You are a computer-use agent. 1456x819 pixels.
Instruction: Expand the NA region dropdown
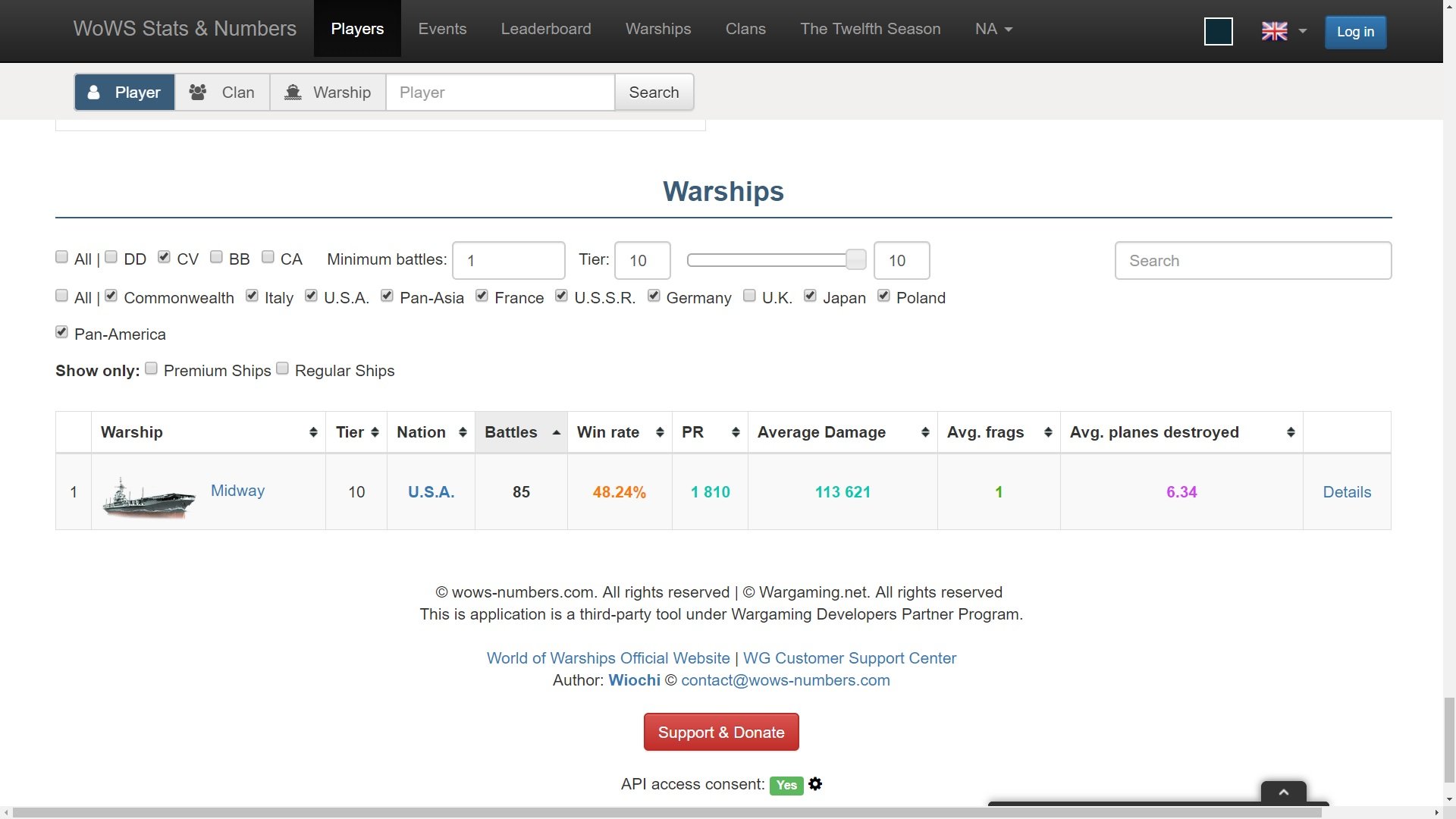(993, 29)
